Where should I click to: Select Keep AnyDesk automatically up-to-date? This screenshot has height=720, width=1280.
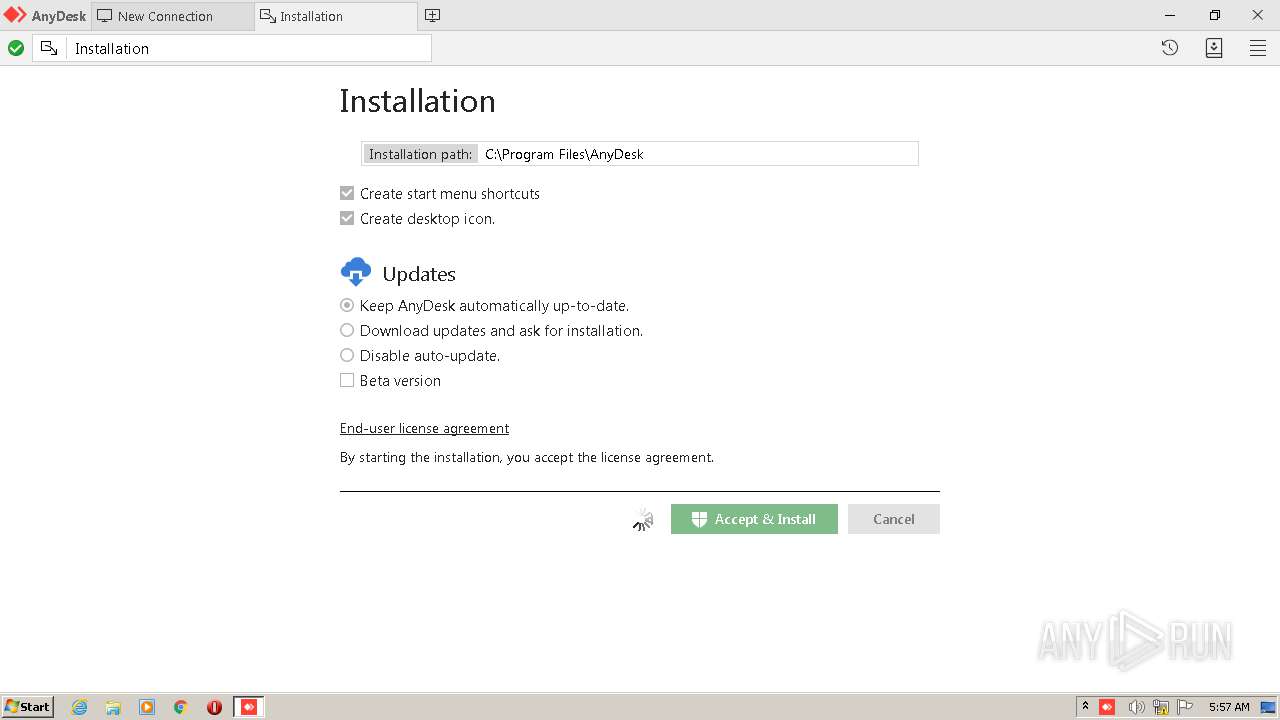(347, 305)
